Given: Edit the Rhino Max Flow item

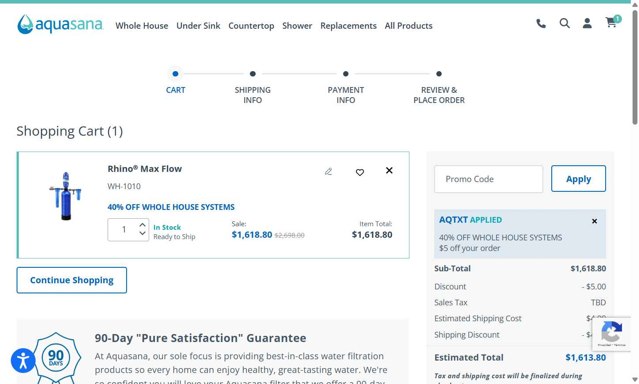Looking at the screenshot, I should coord(328,172).
